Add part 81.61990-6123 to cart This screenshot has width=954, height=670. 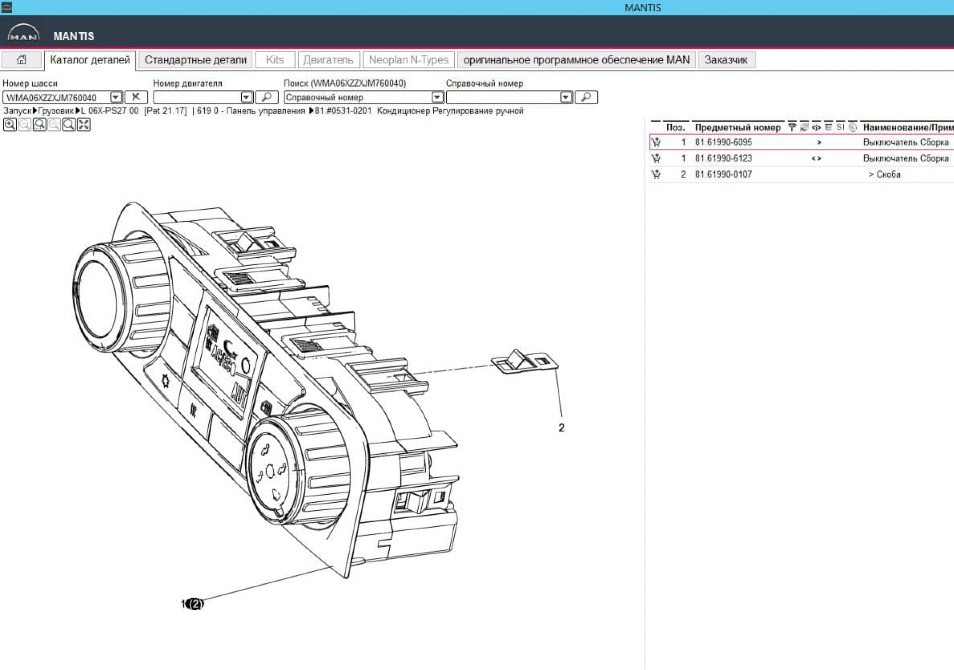coord(657,158)
